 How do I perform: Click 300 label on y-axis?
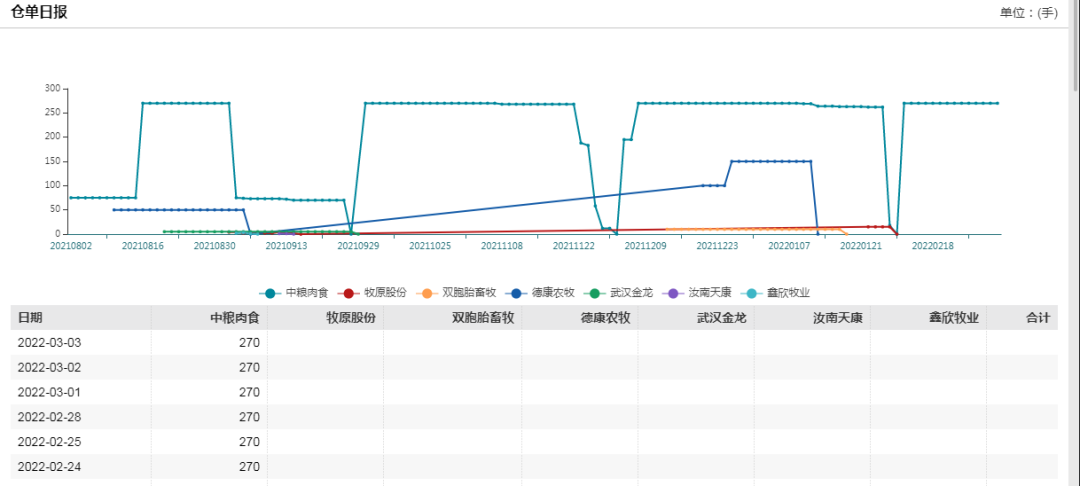(x=52, y=88)
